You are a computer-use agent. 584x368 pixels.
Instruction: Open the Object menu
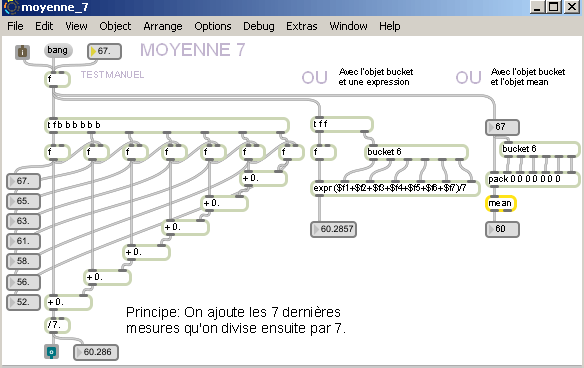115,26
